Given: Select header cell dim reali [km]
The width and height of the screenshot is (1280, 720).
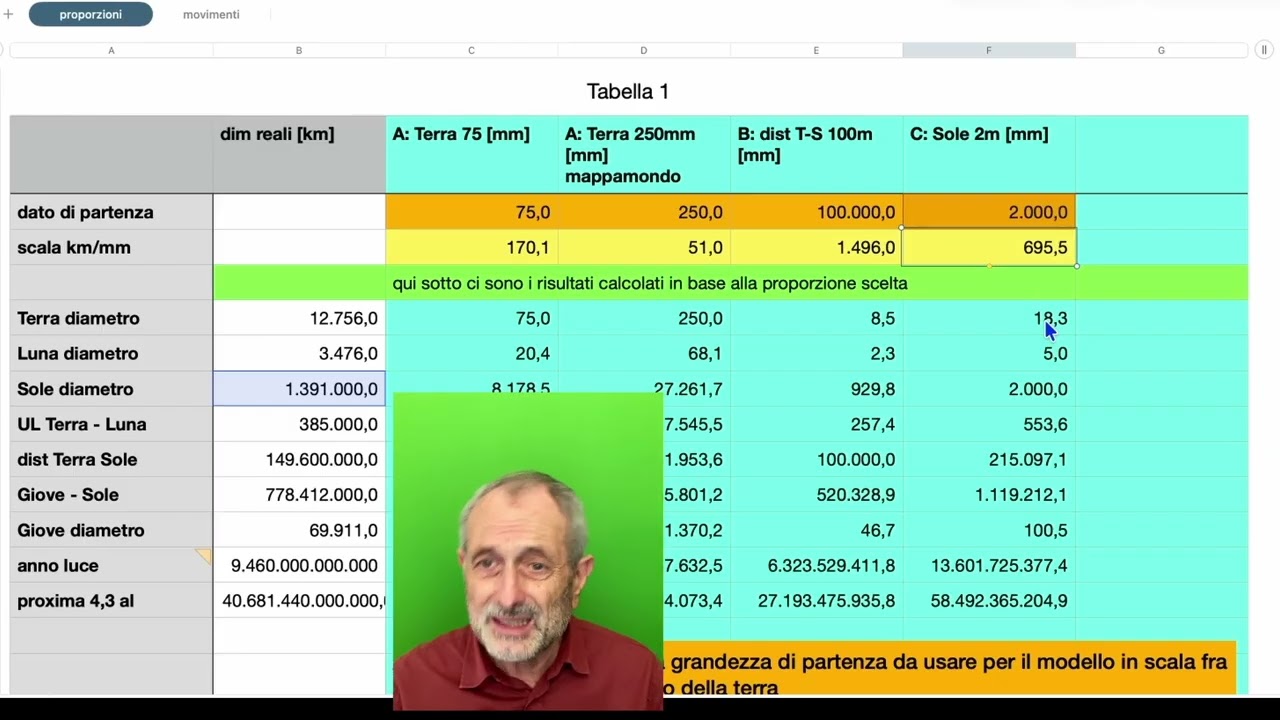Looking at the screenshot, I should click(x=299, y=154).
